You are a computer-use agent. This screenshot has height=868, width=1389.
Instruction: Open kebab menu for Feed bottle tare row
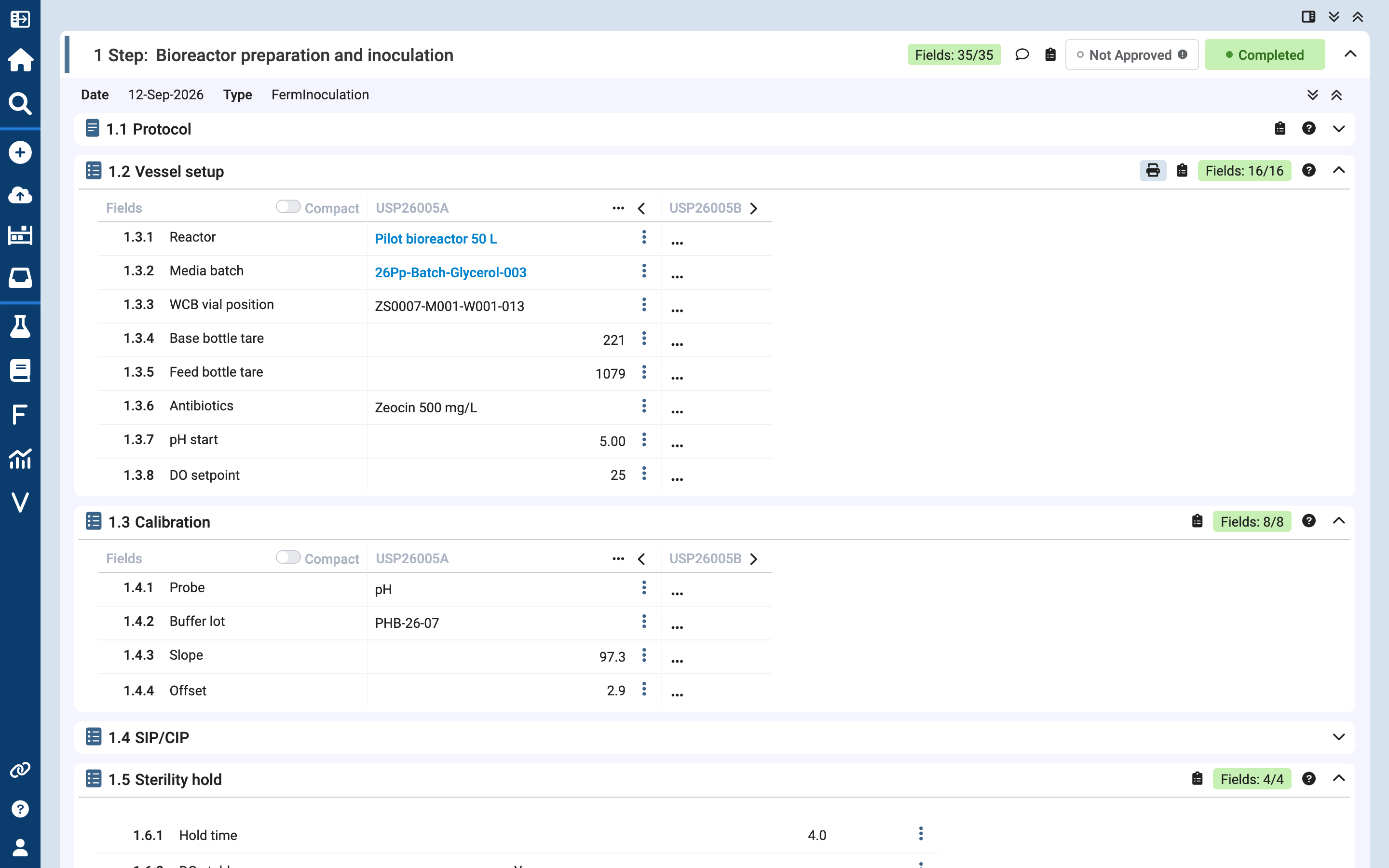644,372
